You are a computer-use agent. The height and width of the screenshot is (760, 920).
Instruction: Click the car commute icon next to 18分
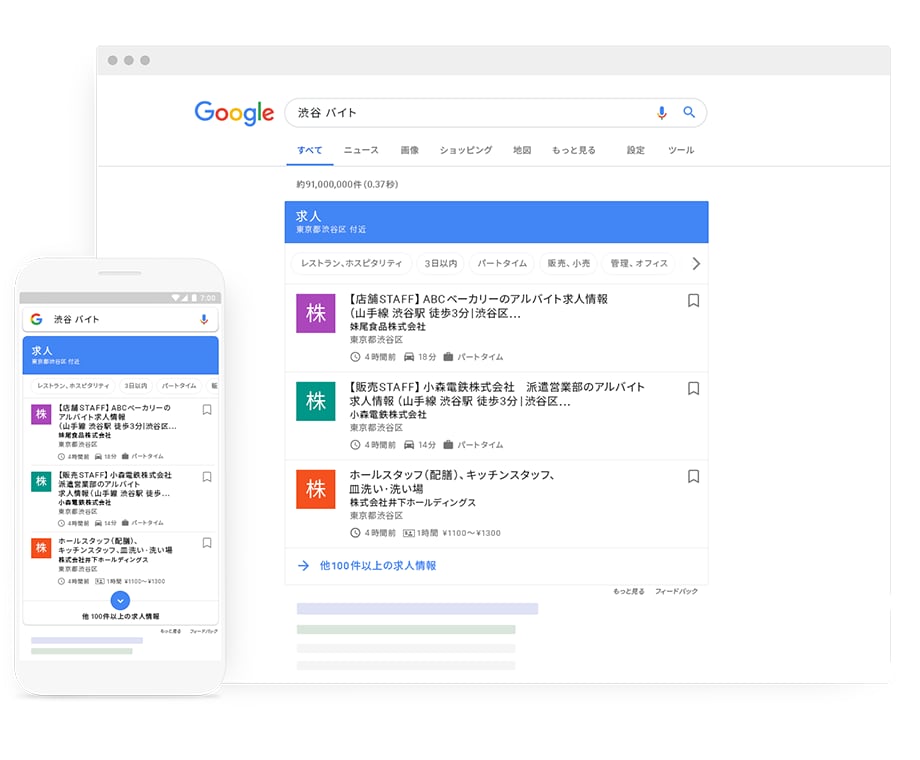click(409, 357)
